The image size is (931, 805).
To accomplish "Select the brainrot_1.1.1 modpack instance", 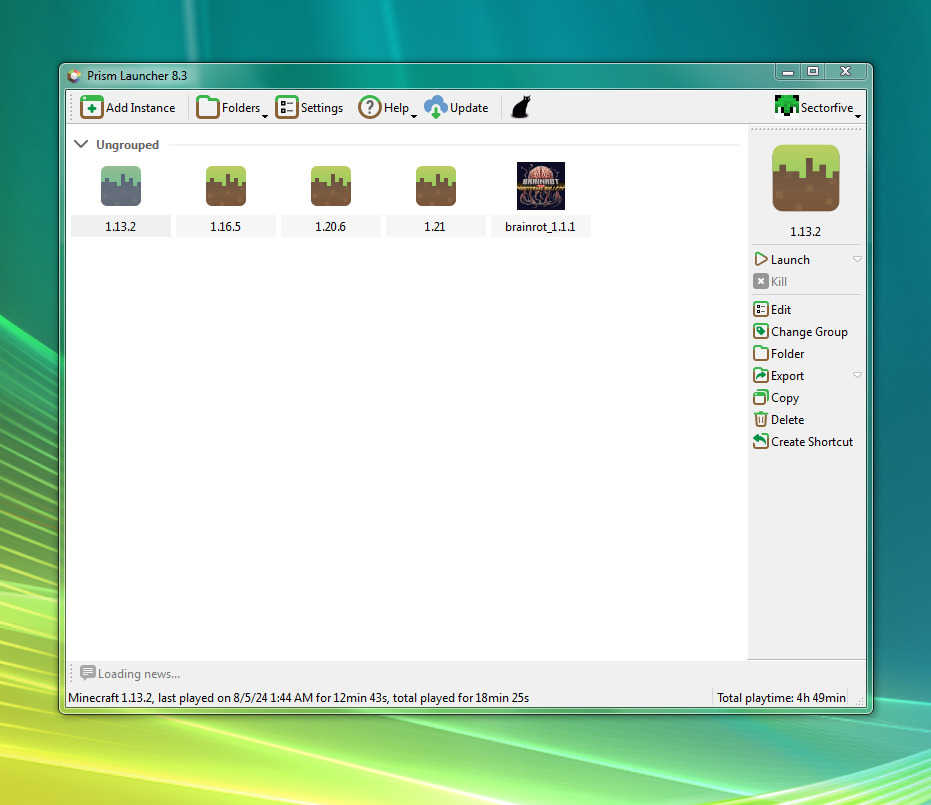I will click(x=540, y=187).
